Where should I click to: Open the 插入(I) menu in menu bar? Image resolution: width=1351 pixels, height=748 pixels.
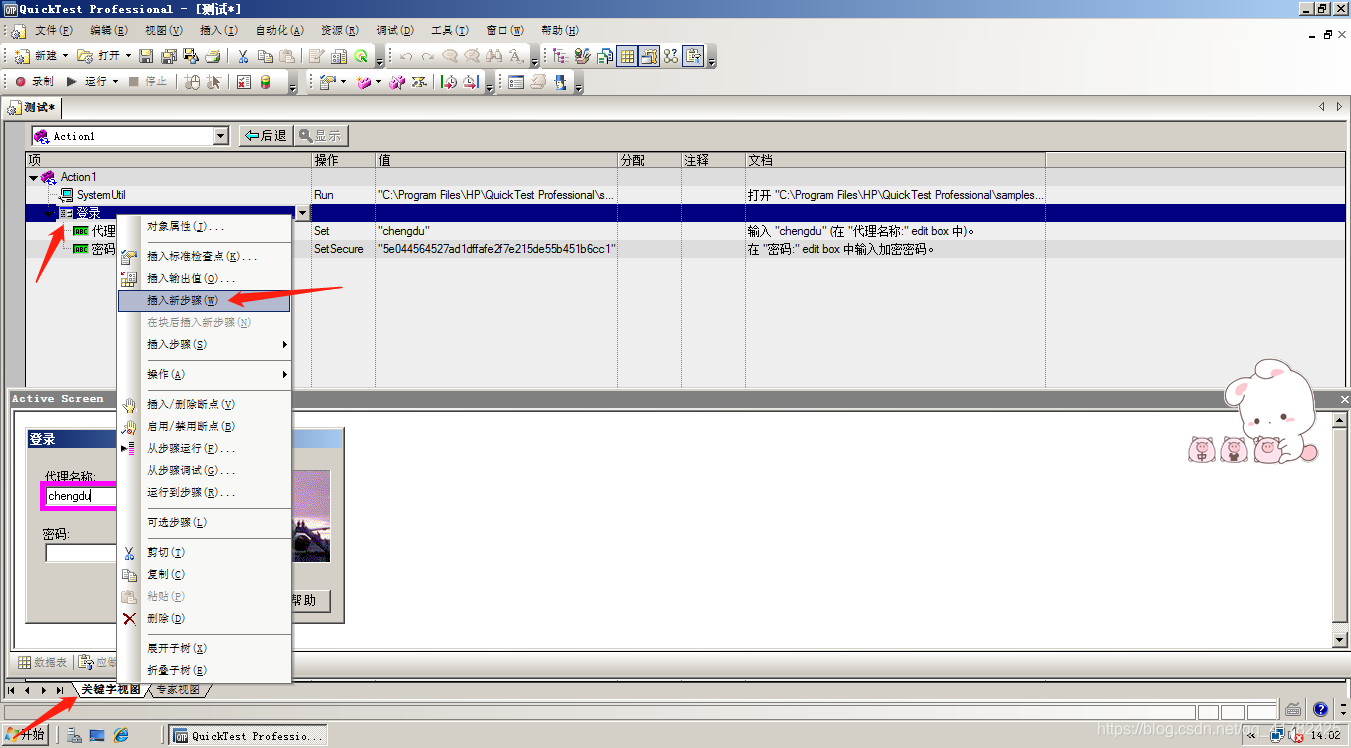(218, 31)
